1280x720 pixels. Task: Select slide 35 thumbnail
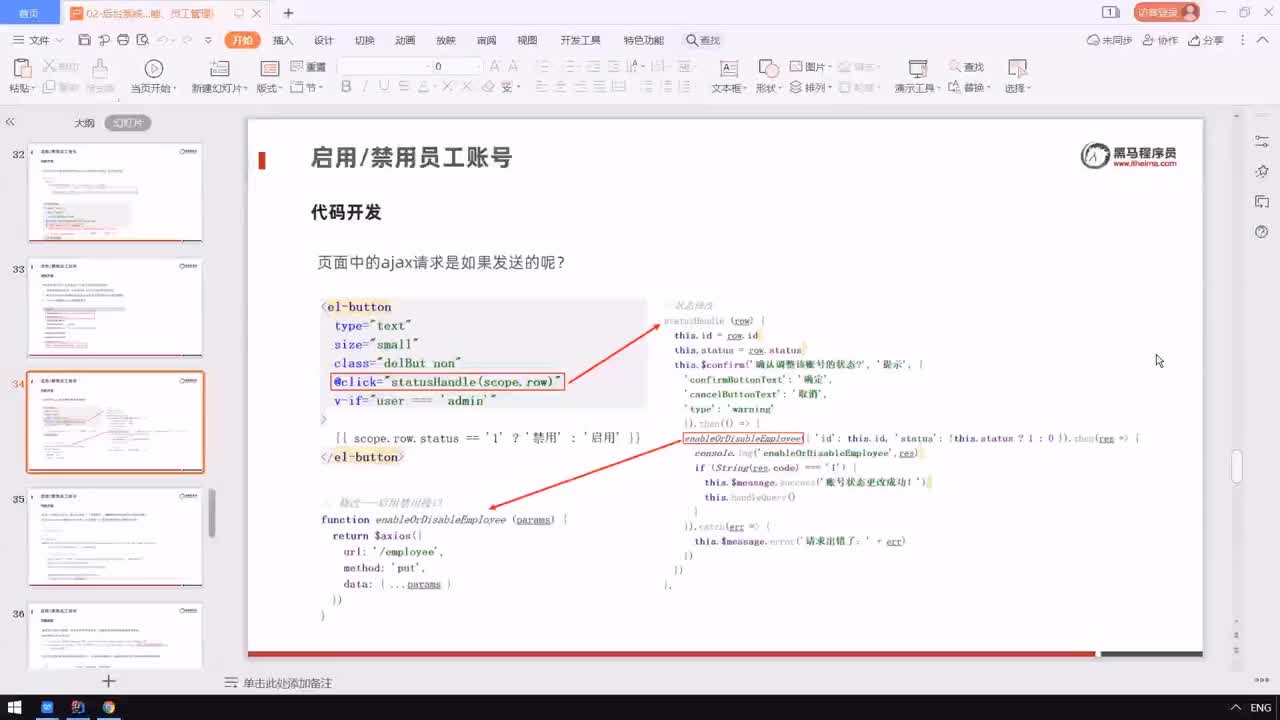point(115,537)
